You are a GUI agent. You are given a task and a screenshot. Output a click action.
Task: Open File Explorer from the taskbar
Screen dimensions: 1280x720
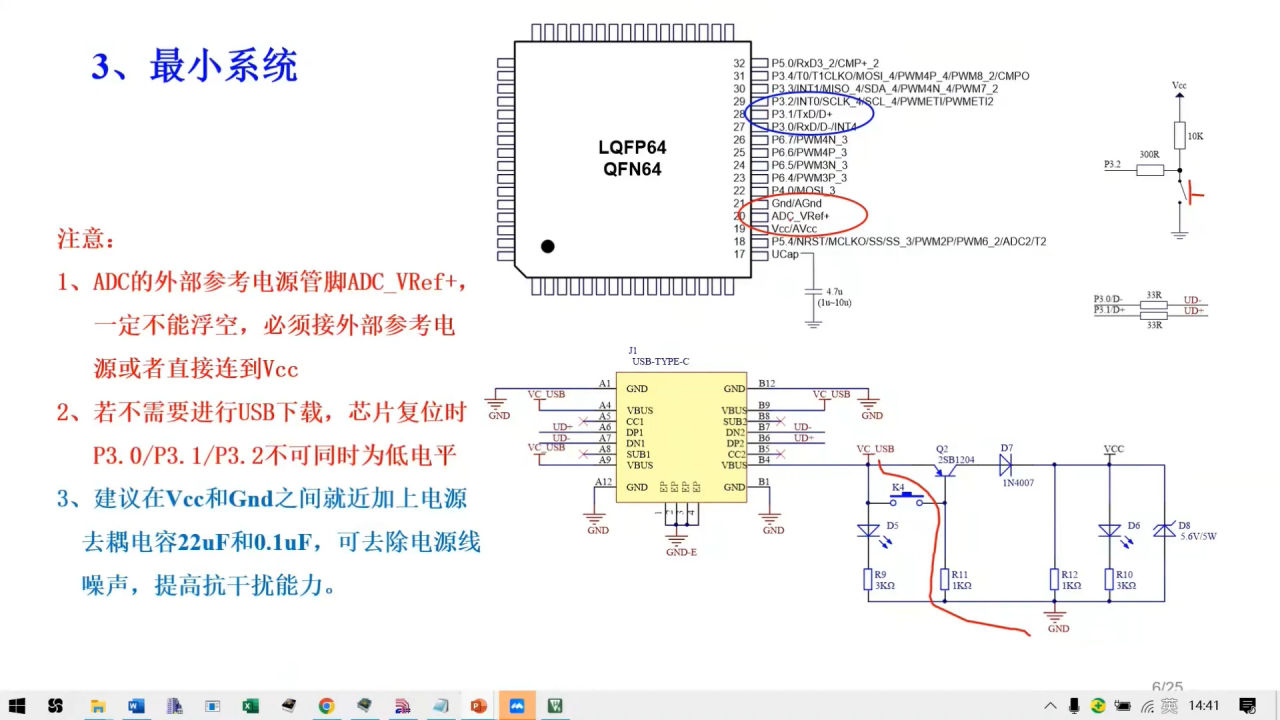pyautogui.click(x=97, y=706)
